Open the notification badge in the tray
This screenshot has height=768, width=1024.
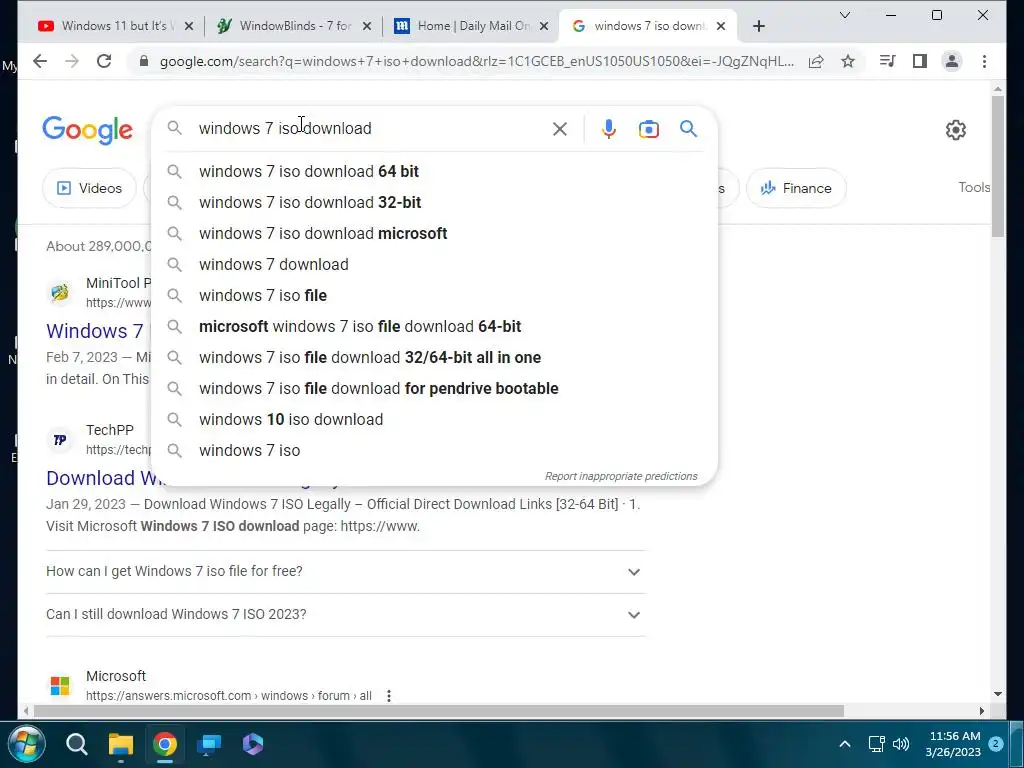point(996,744)
